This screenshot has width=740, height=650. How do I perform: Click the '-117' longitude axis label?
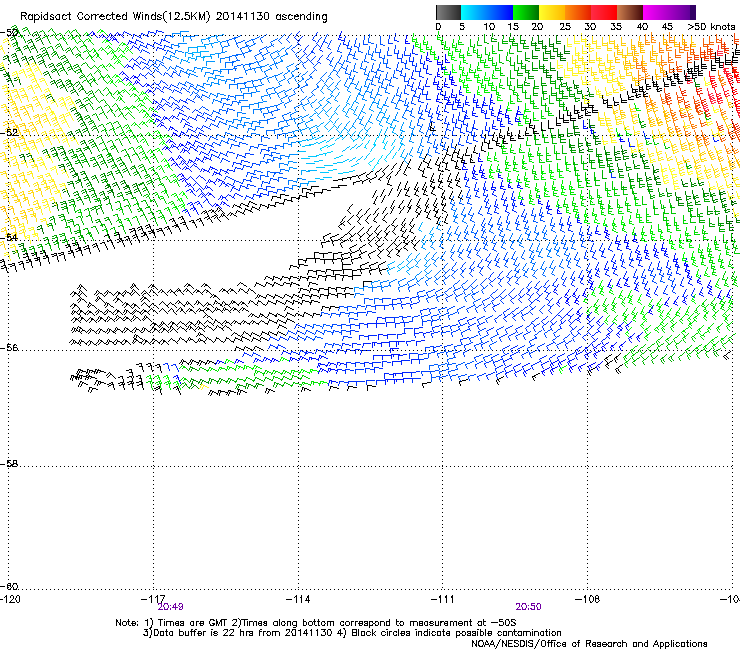(x=153, y=599)
